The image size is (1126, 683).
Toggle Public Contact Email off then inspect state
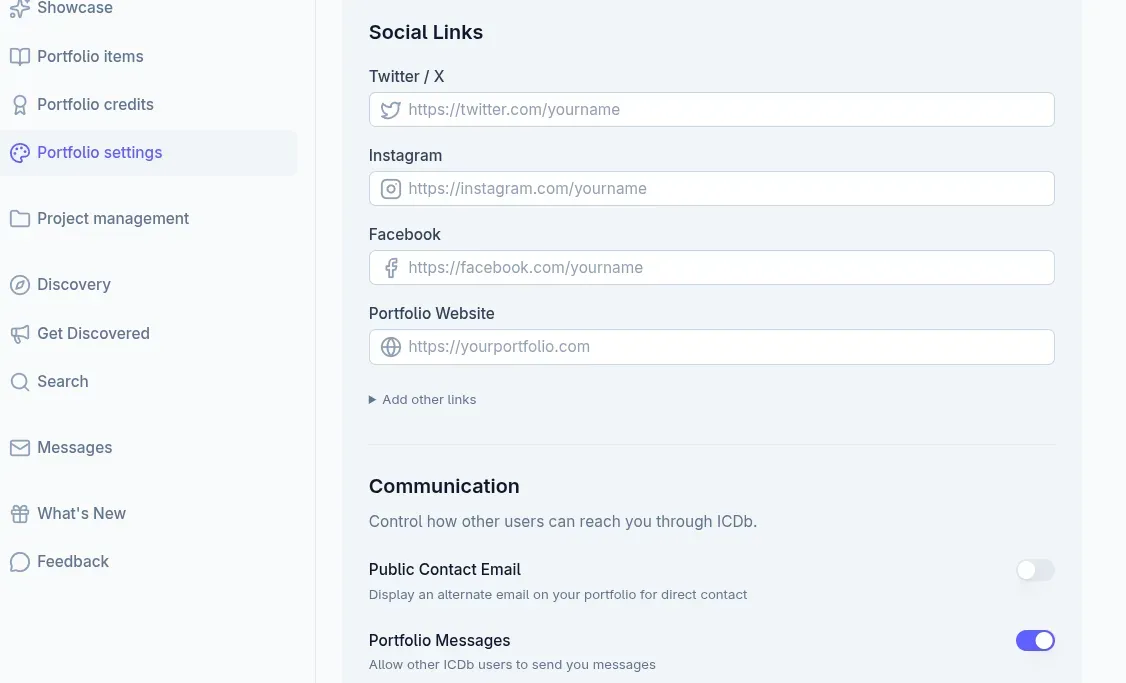(1035, 570)
